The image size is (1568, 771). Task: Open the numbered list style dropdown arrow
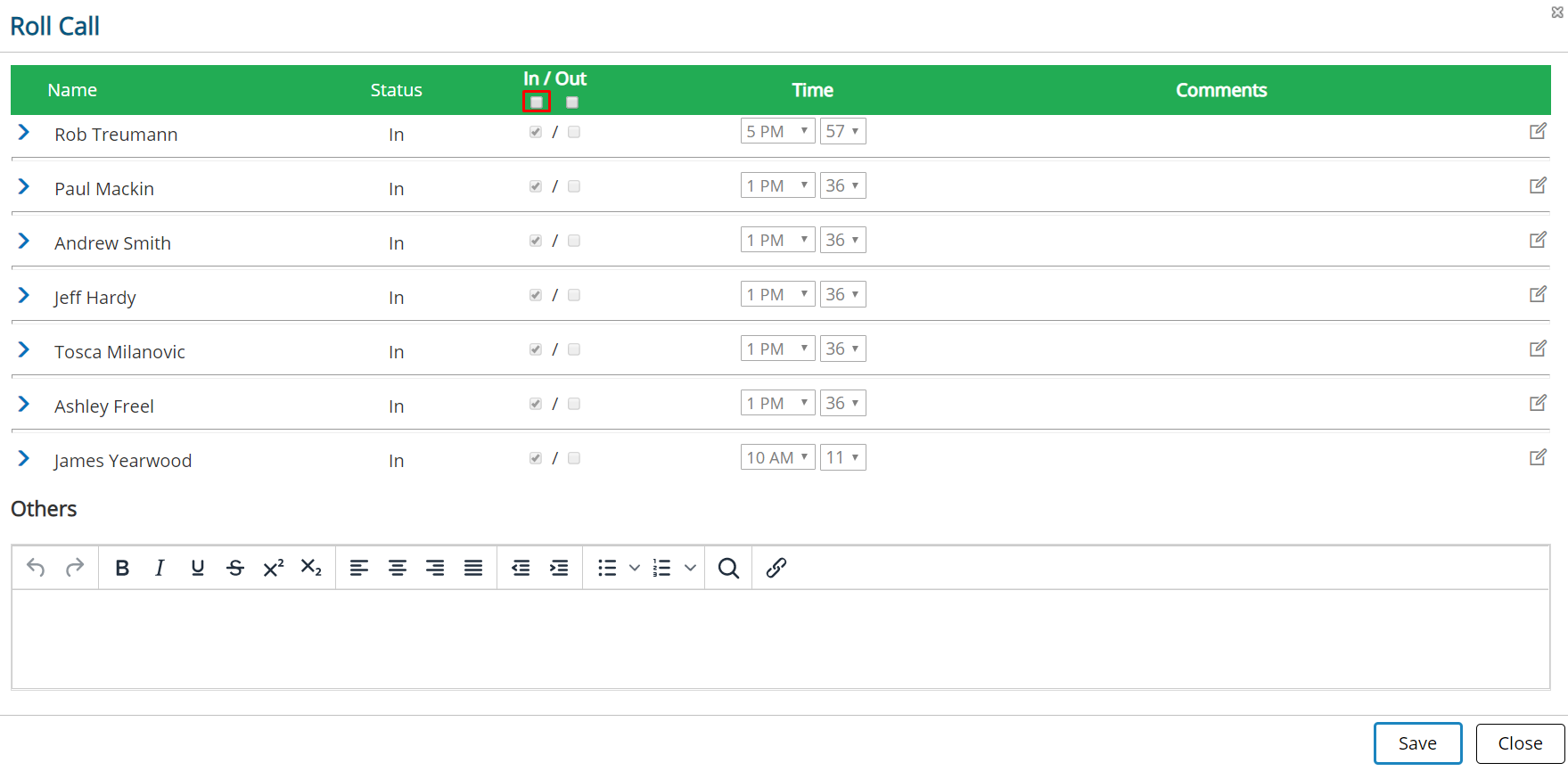(690, 568)
